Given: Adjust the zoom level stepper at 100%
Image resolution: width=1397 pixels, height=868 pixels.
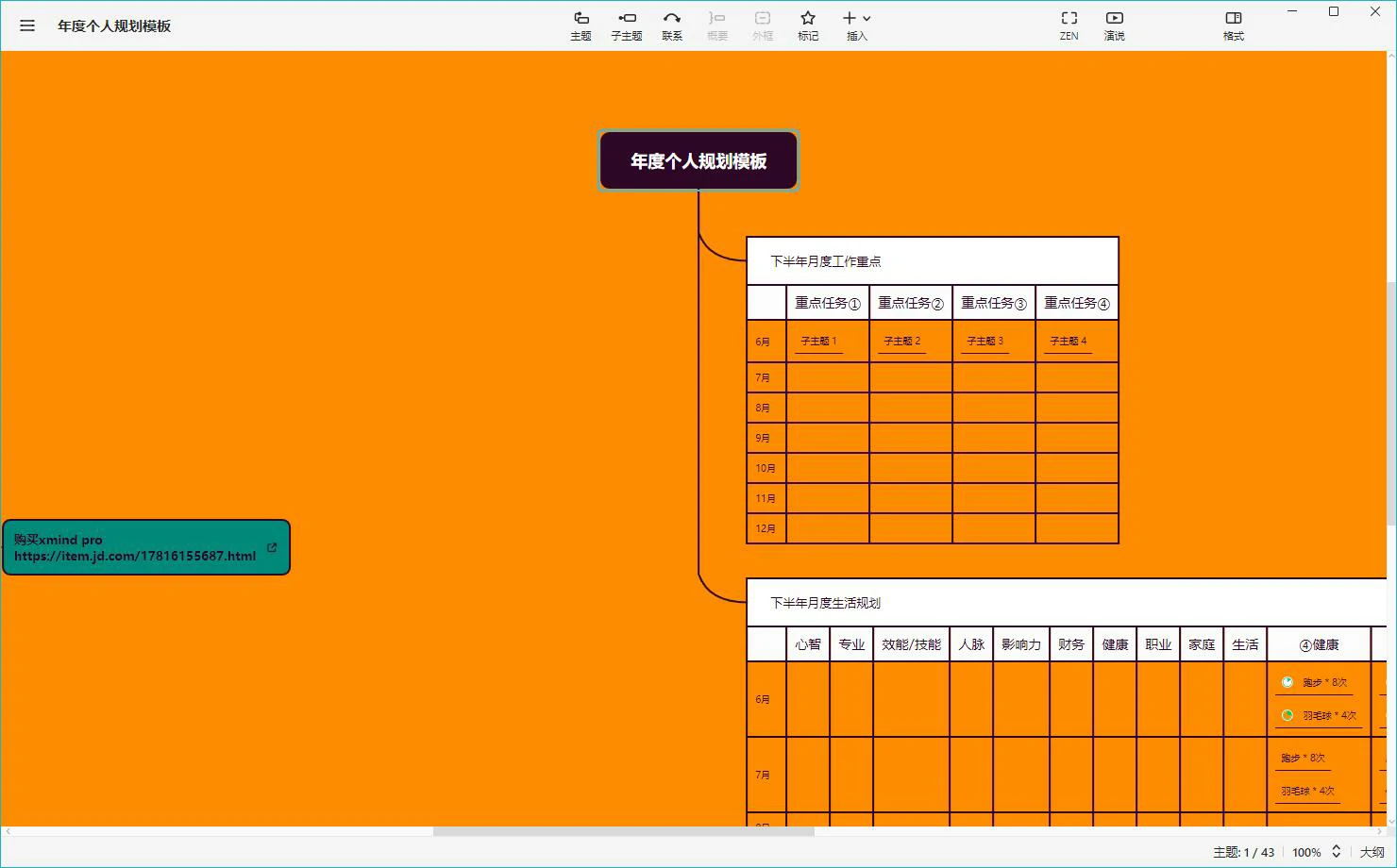Looking at the screenshot, I should coord(1337,851).
